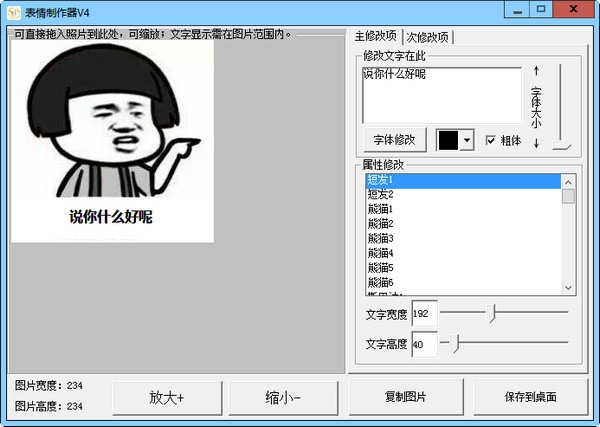600x427 pixels.
Task: Select 短发1 in the template list
Action: click(x=463, y=180)
